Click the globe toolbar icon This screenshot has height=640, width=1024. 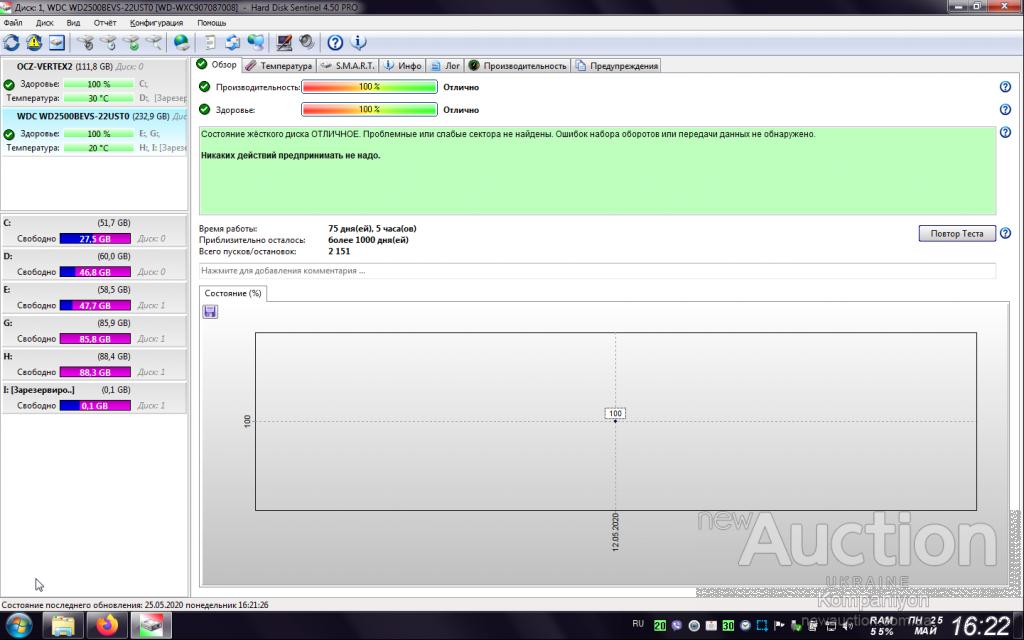point(182,42)
